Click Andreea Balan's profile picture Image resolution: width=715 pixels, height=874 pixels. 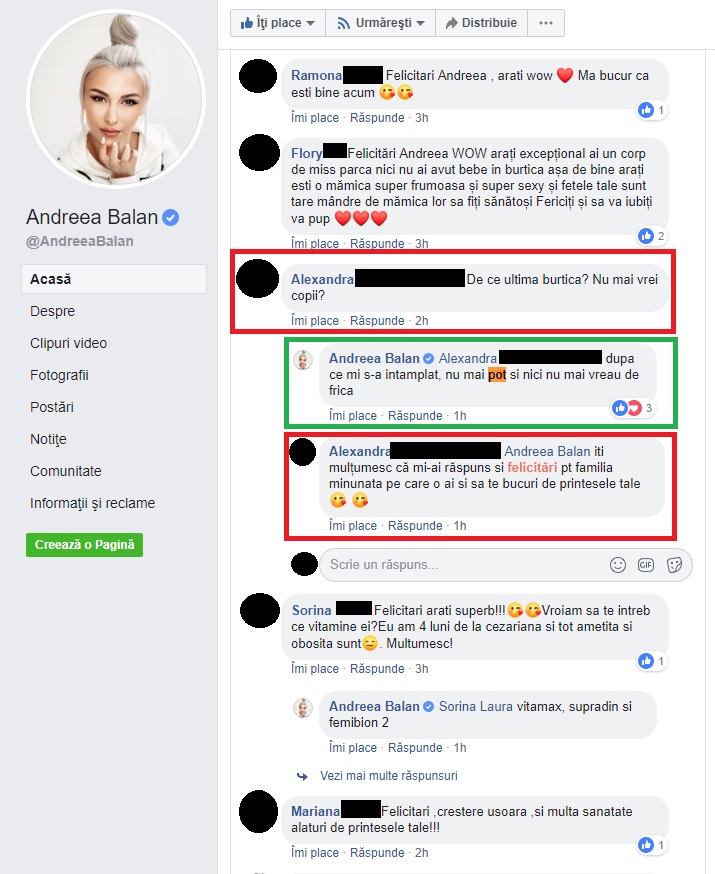tap(116, 100)
